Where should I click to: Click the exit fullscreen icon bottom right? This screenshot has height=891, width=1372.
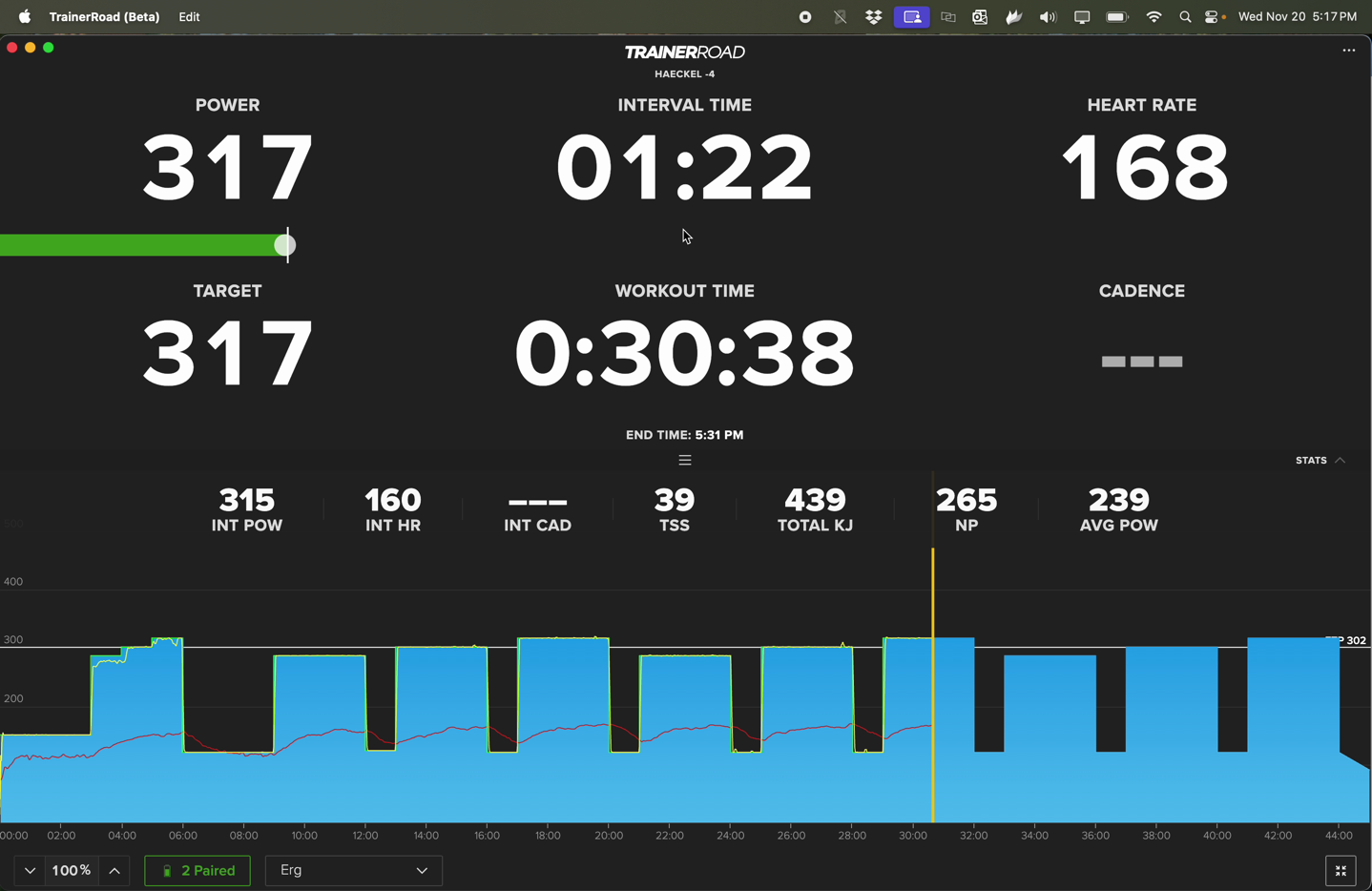[x=1341, y=870]
